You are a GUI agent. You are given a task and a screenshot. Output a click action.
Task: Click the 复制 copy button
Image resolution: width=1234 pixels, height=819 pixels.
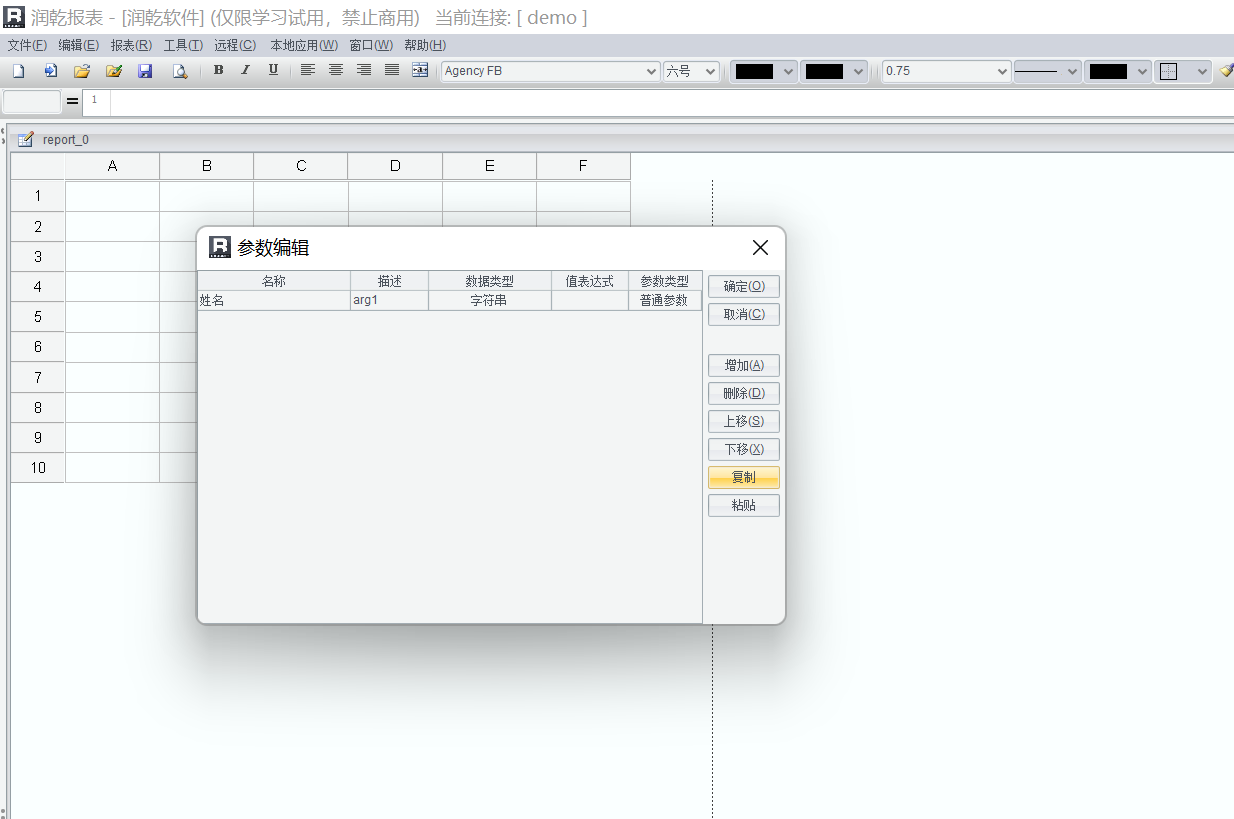(x=744, y=477)
